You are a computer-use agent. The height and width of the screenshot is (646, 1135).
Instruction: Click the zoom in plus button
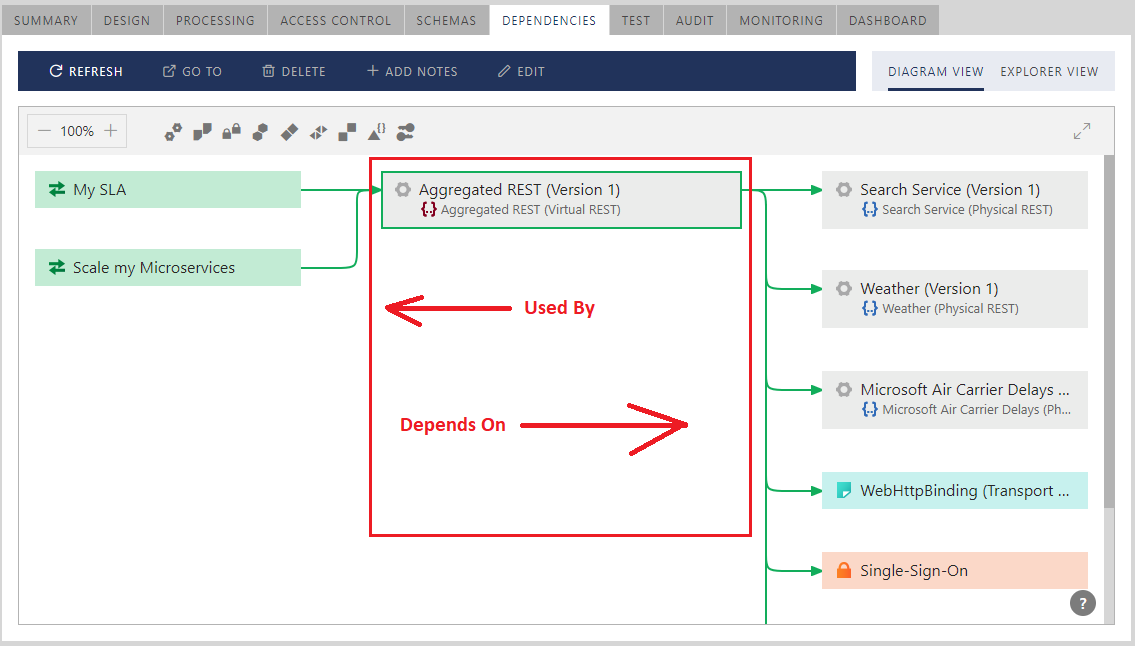(x=111, y=131)
